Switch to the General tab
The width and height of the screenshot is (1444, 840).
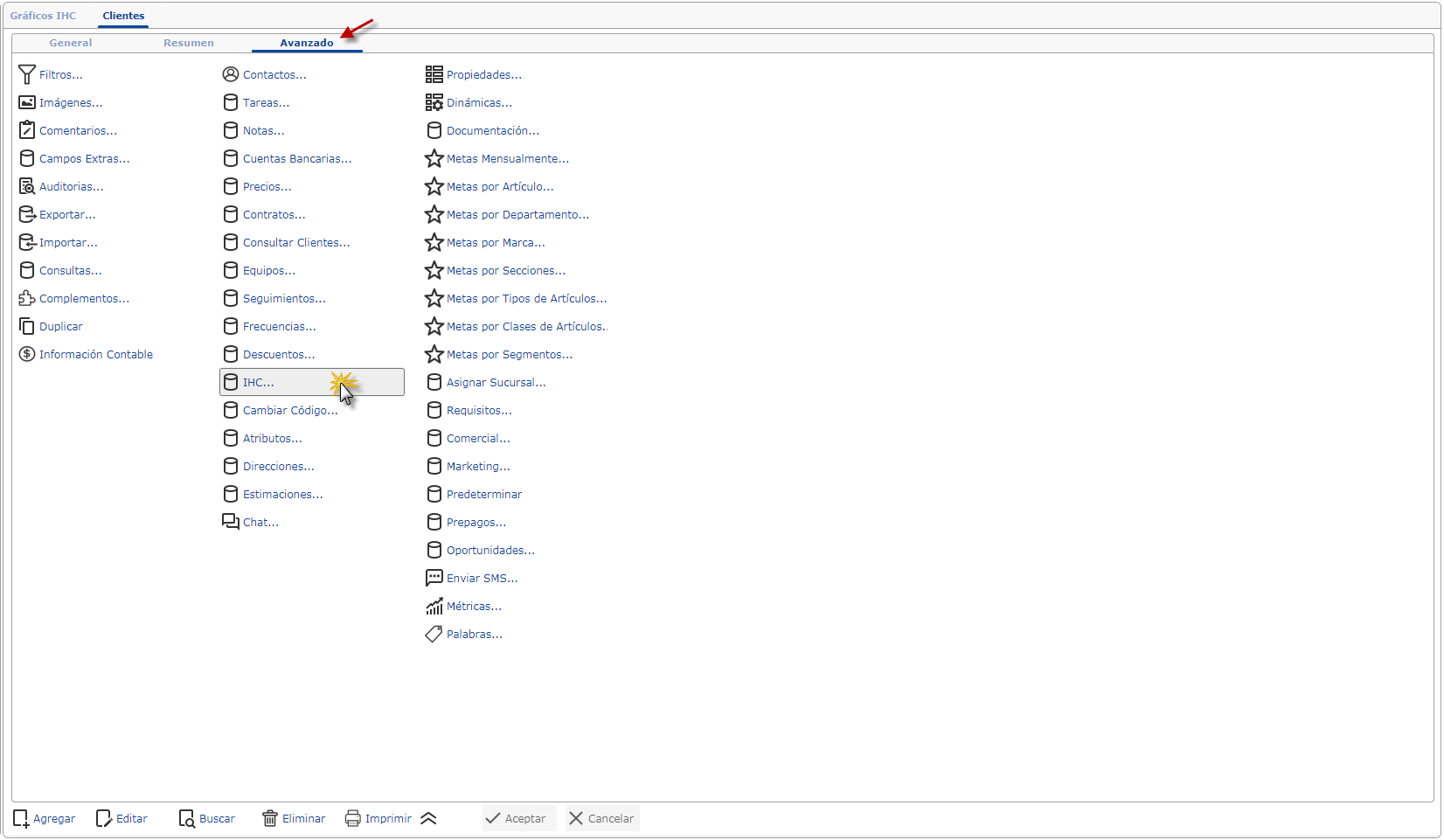tap(71, 43)
